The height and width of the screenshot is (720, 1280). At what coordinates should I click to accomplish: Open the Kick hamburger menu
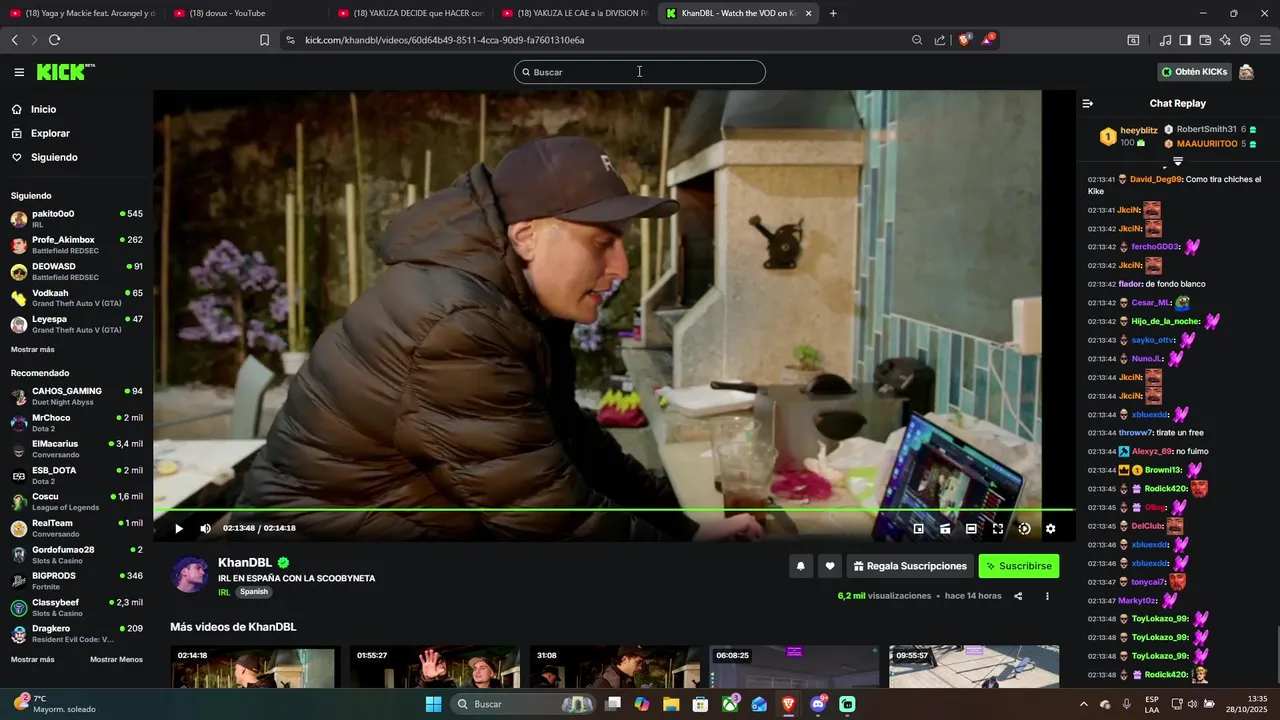pos(19,72)
